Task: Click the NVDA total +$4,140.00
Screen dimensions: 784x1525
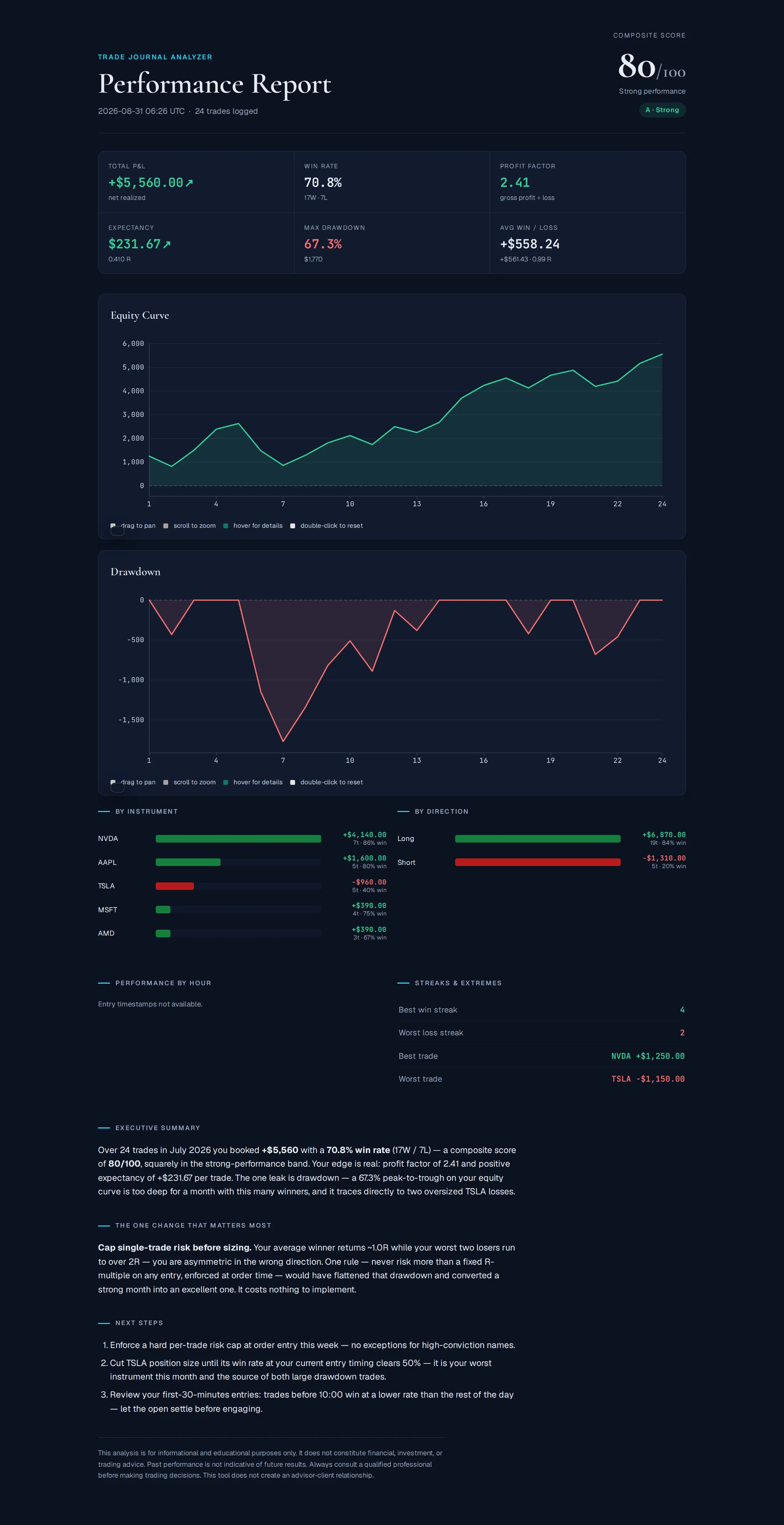Action: coord(365,835)
